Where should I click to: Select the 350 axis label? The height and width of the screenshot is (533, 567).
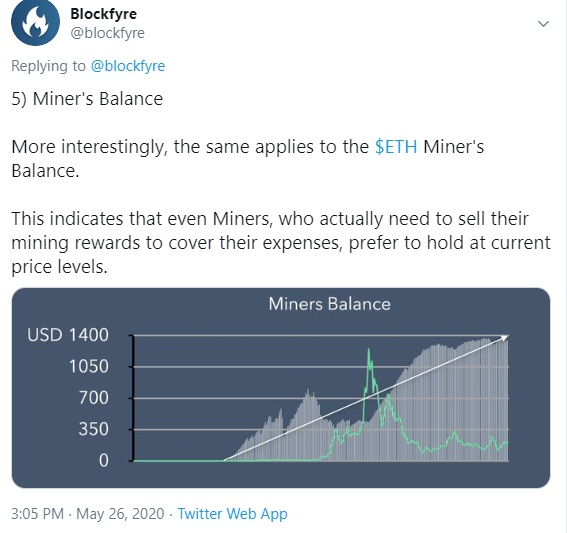pos(94,429)
